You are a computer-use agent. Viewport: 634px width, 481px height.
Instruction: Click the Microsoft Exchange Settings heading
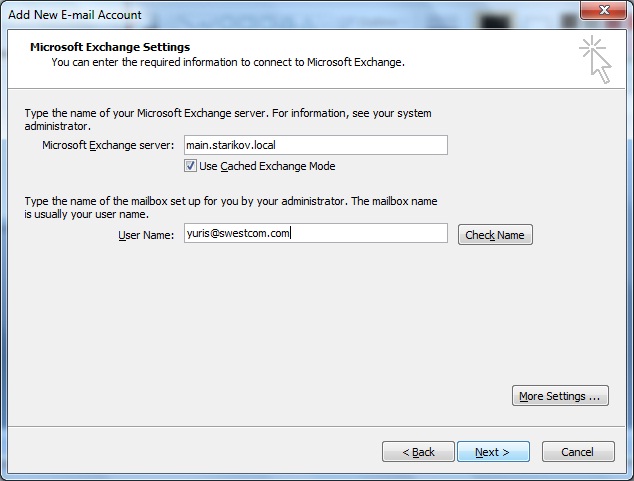(x=110, y=47)
